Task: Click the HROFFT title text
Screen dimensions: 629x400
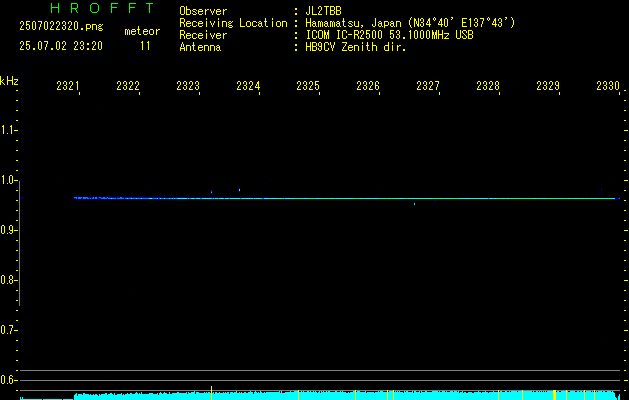Action: coord(103,8)
